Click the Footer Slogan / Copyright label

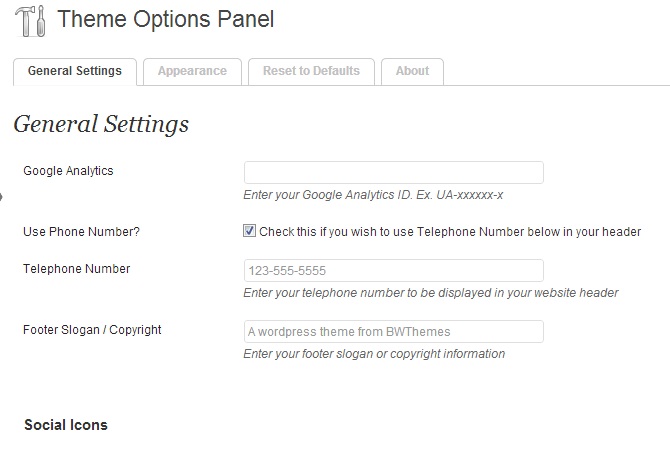(x=92, y=330)
